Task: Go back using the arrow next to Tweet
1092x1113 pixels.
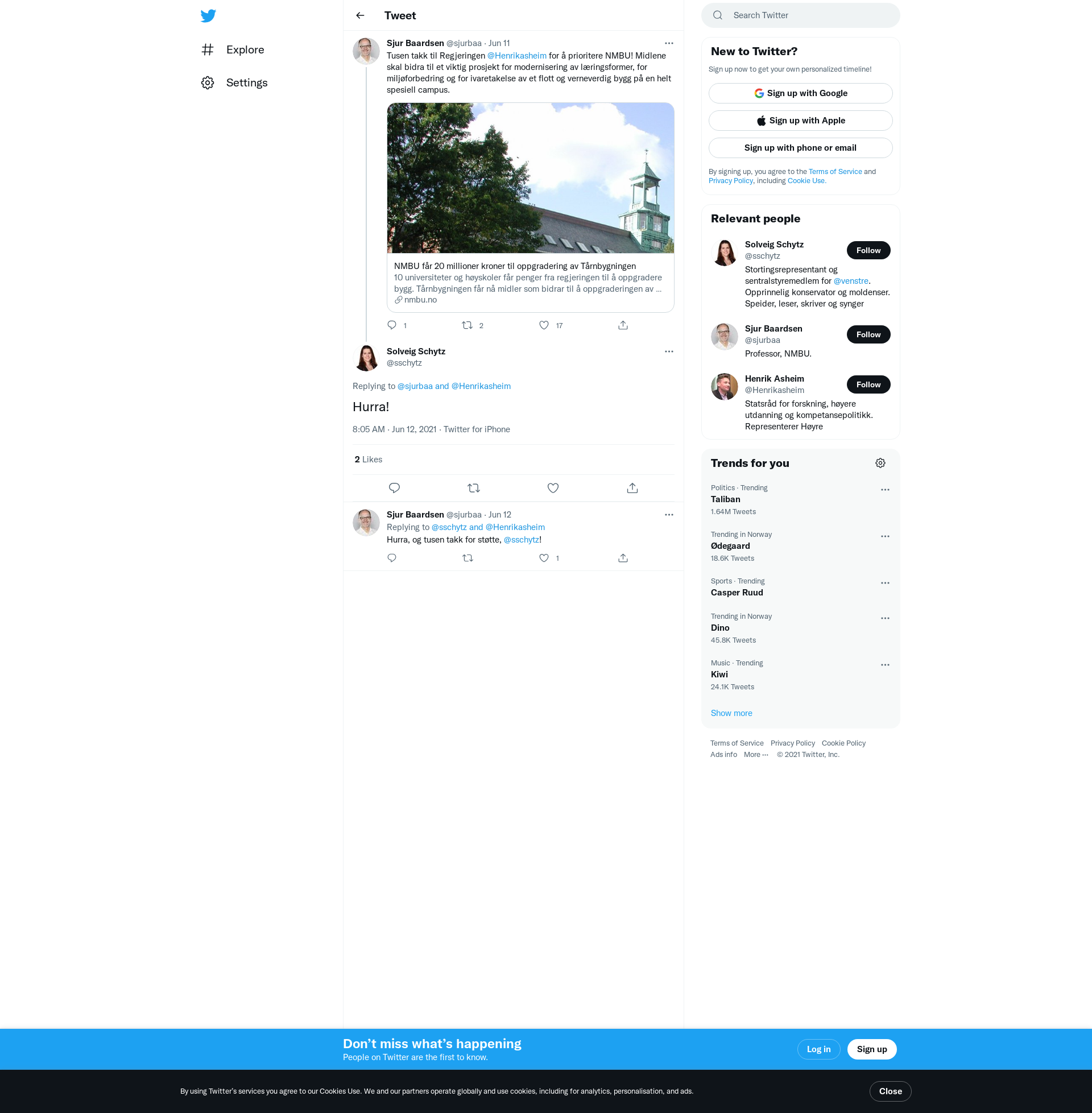Action: coord(360,15)
